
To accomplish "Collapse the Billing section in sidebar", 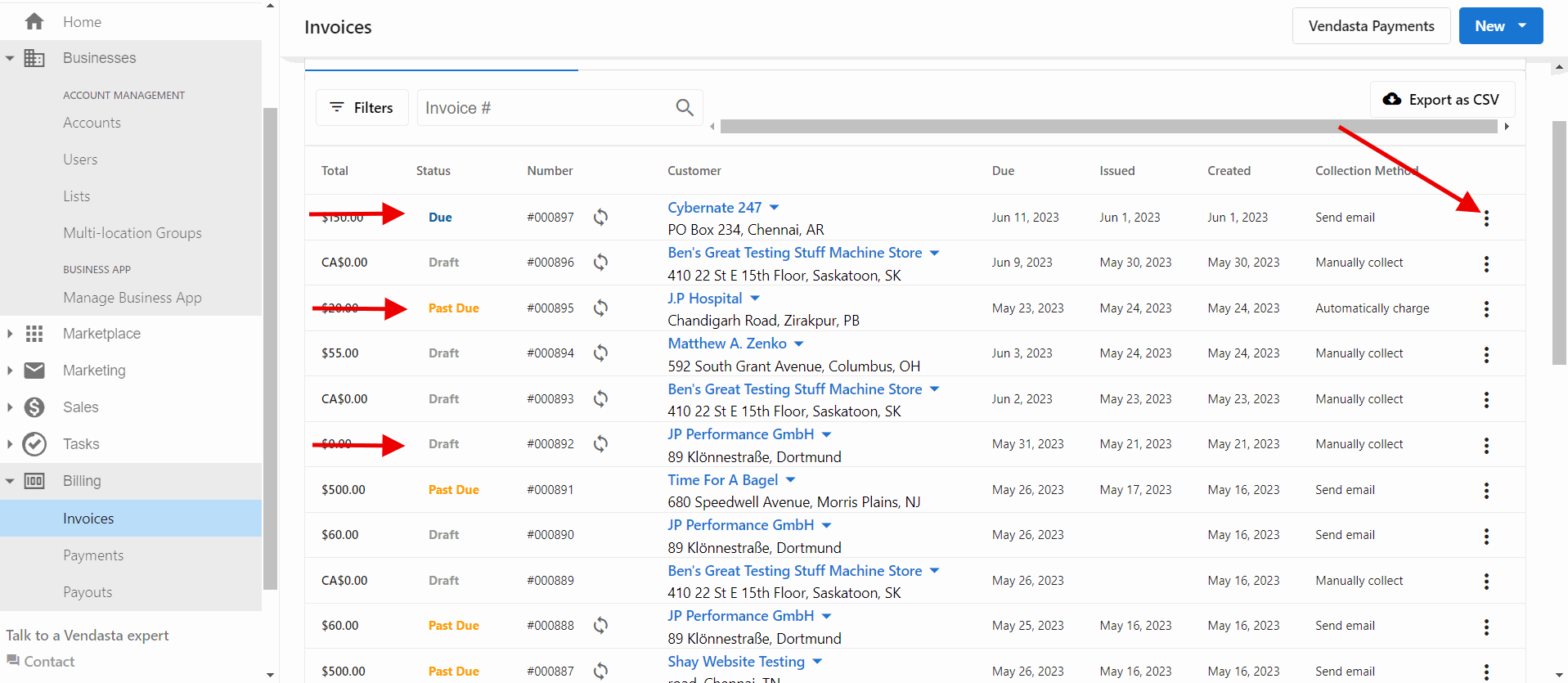I will (x=10, y=481).
